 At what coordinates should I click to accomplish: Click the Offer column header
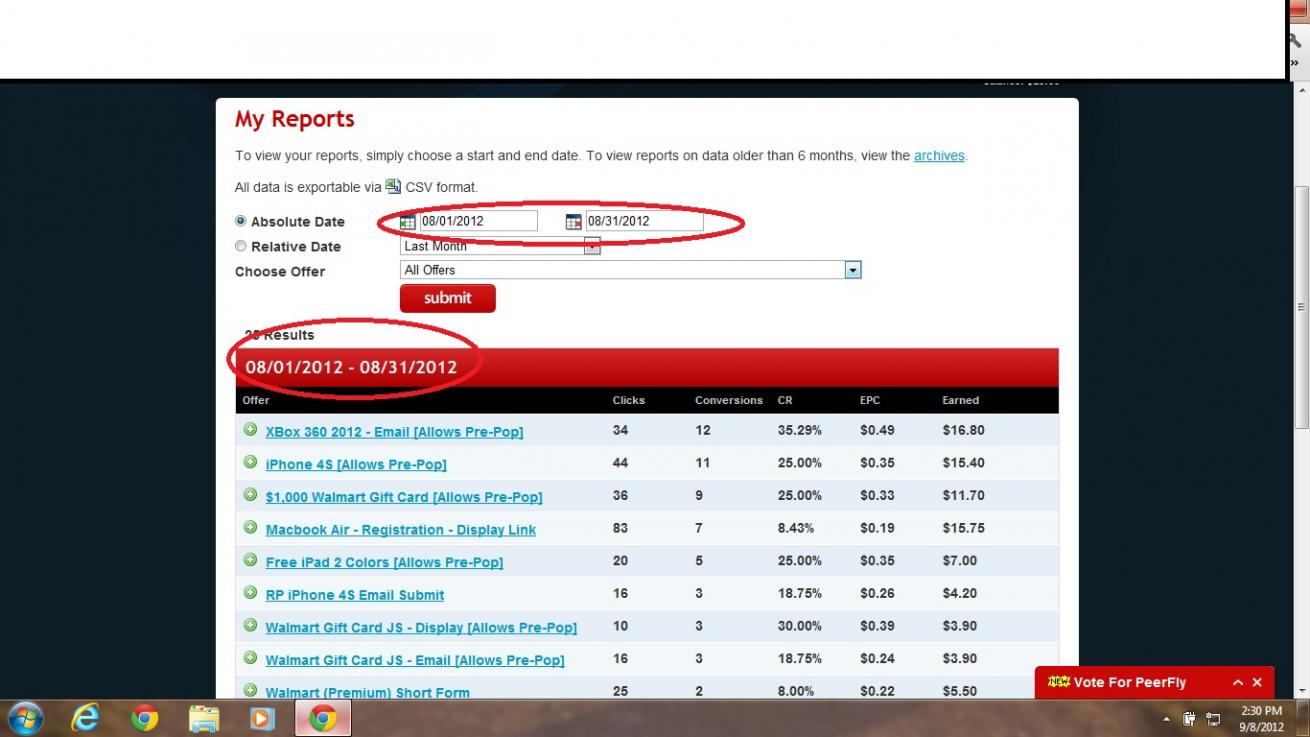256,400
